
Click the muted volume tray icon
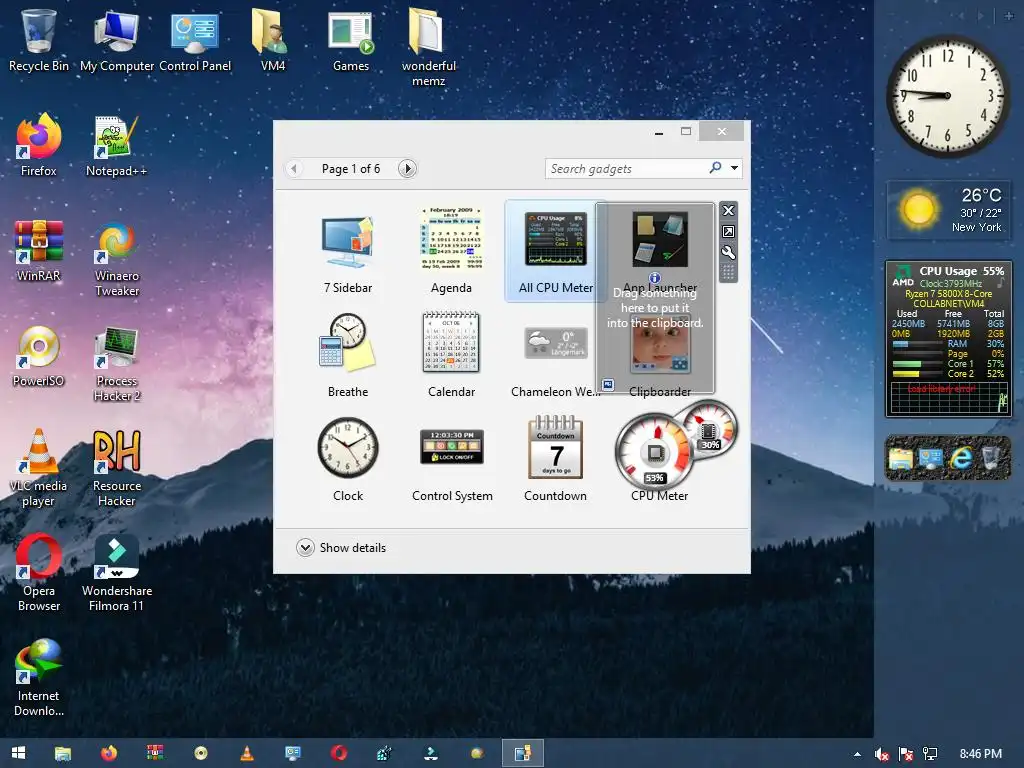pos(882,754)
